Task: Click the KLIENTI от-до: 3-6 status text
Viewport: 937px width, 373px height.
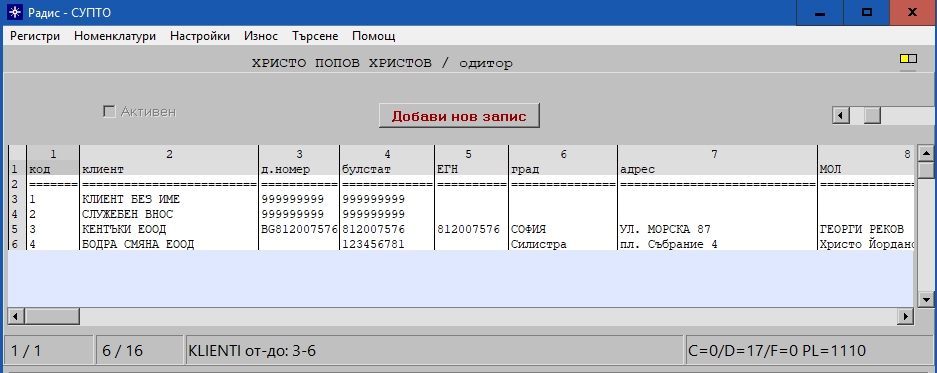Action: pos(252,350)
